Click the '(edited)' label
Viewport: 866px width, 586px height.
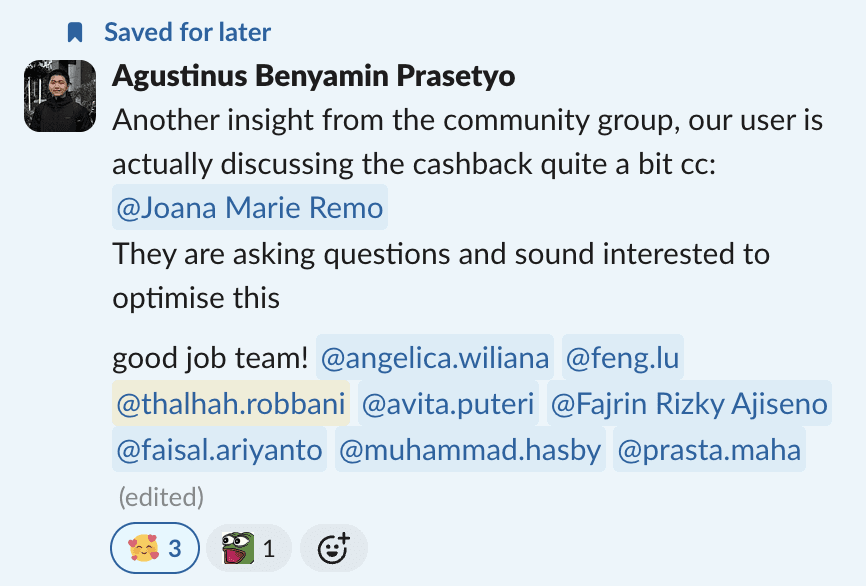pyautogui.click(x=161, y=497)
